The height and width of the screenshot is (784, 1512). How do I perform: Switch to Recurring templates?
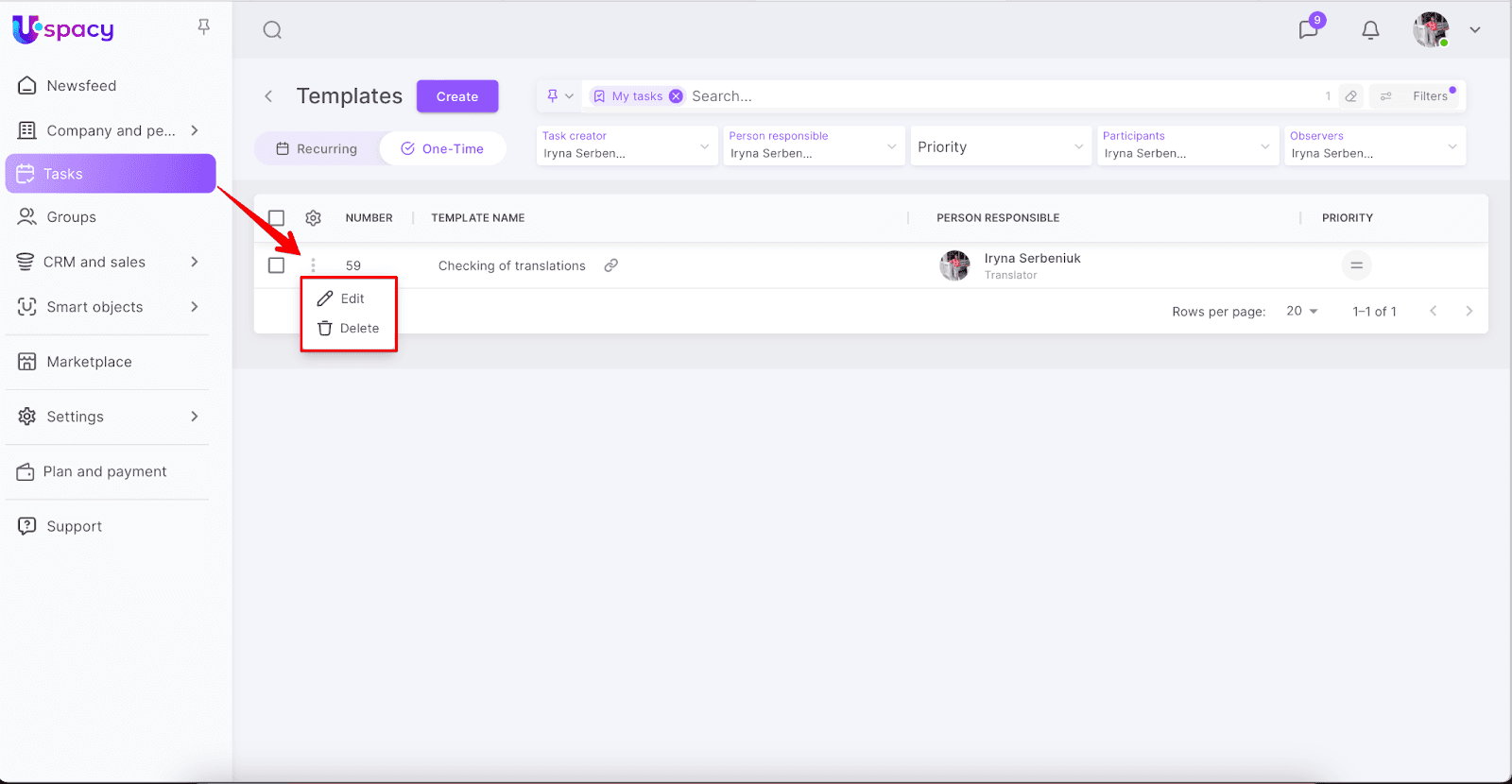[317, 149]
